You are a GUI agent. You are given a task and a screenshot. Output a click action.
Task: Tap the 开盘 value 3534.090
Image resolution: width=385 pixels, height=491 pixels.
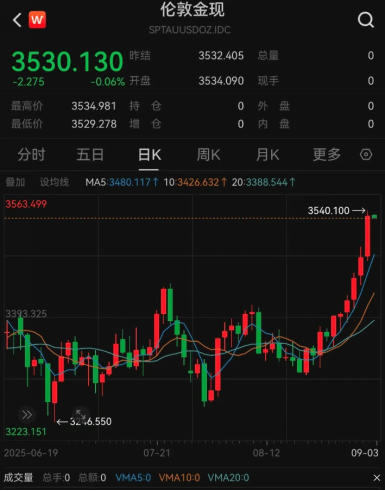point(221,81)
